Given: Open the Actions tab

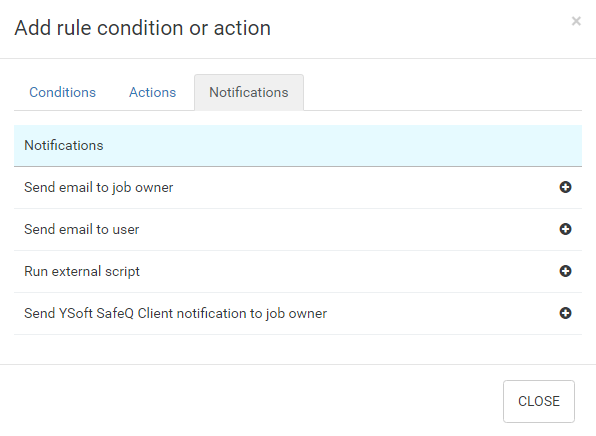Looking at the screenshot, I should tap(152, 92).
